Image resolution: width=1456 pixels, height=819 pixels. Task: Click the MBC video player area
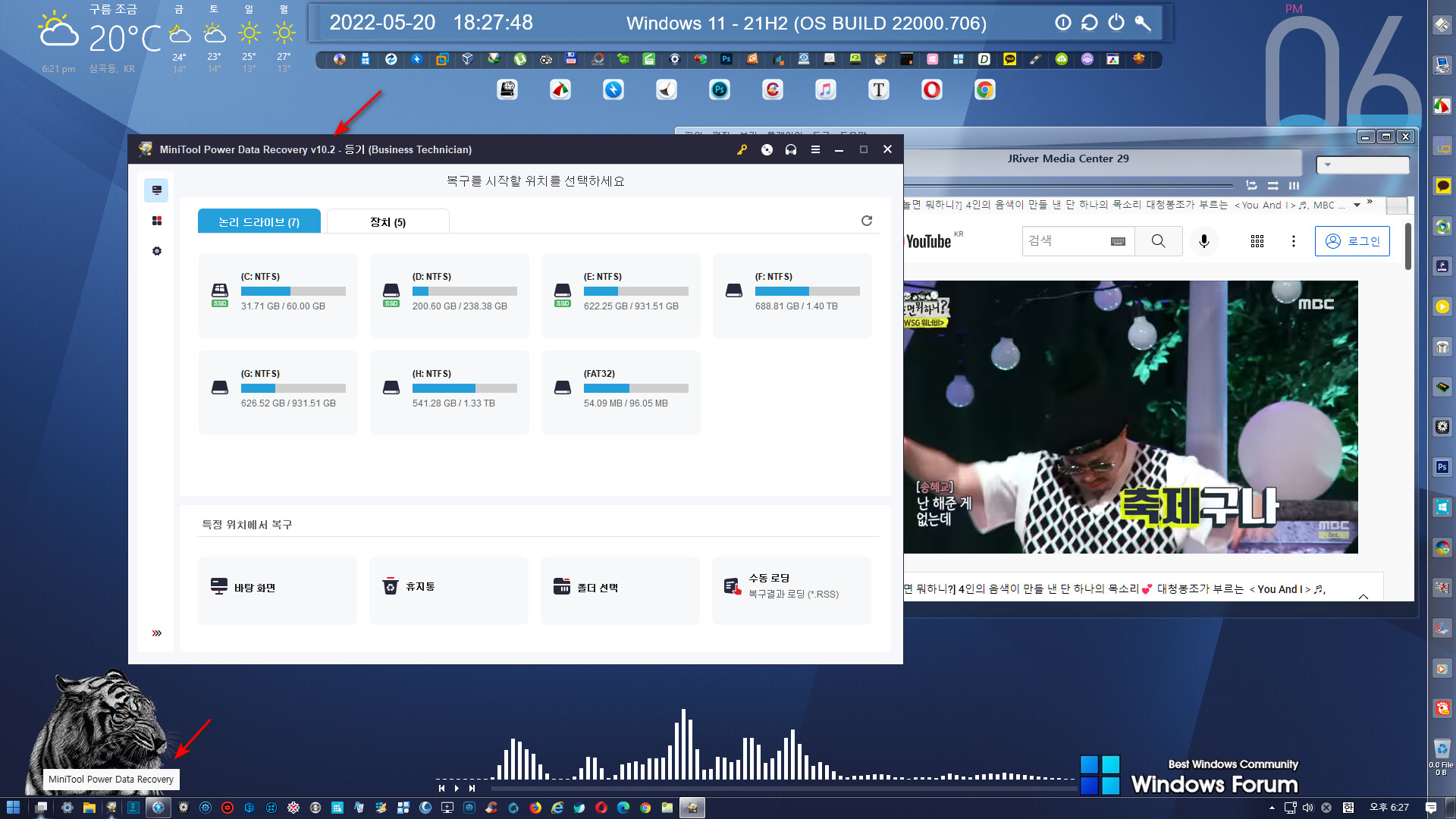[1131, 417]
